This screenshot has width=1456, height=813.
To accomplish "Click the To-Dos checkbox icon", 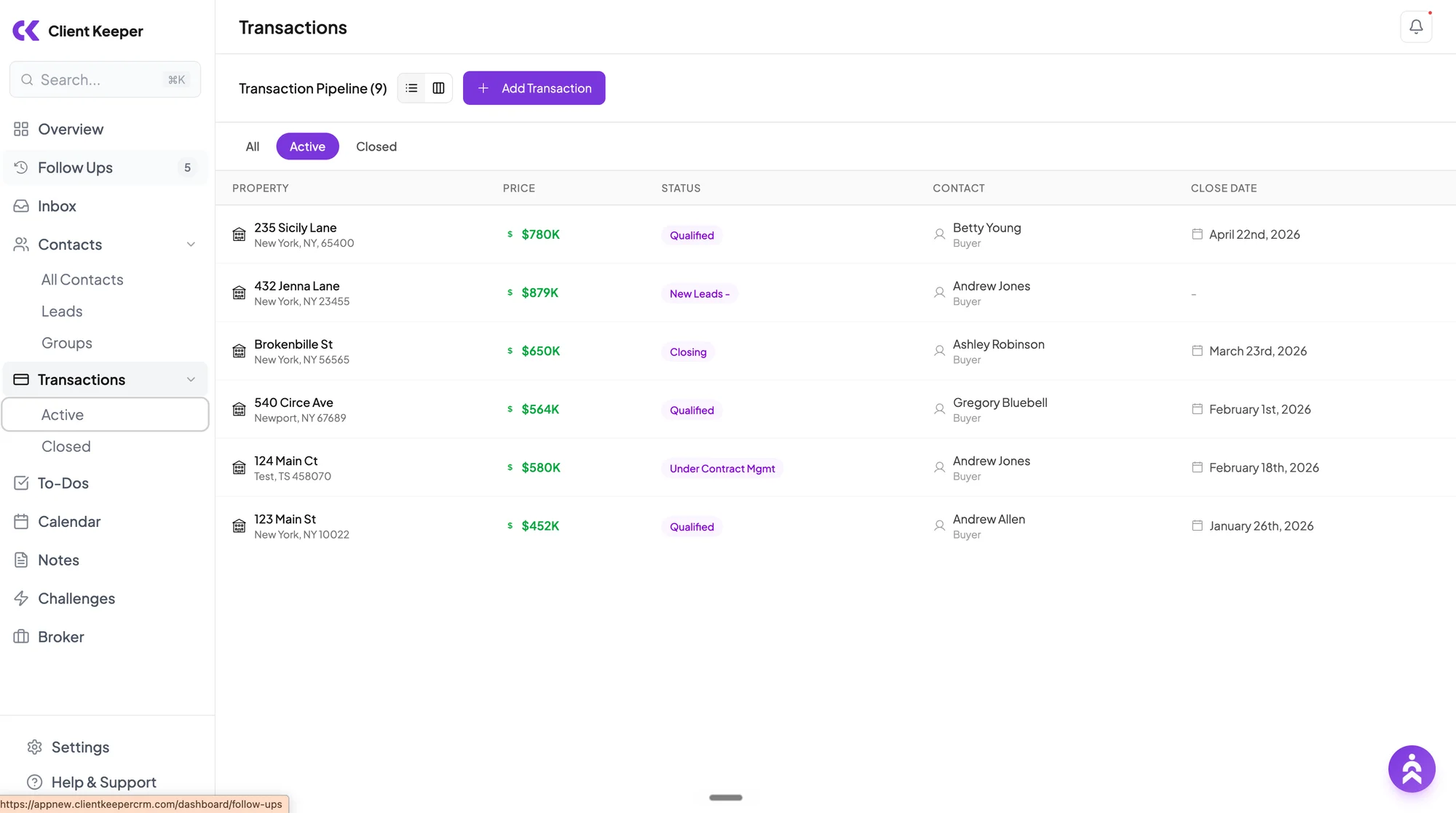I will [21, 483].
